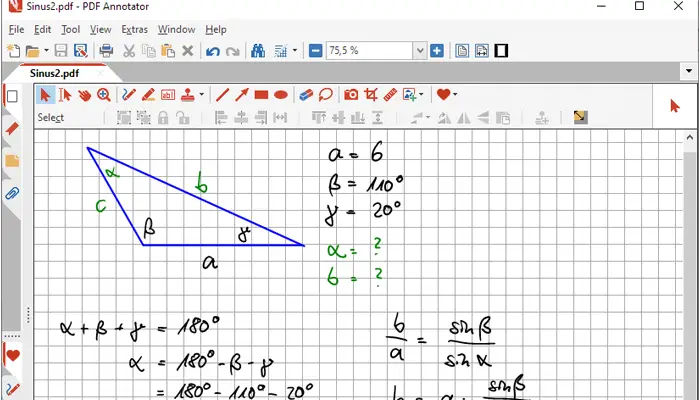The height and width of the screenshot is (400, 700).
Task: Open the favorites heart sidebar panel
Action: pyautogui.click(x=12, y=356)
